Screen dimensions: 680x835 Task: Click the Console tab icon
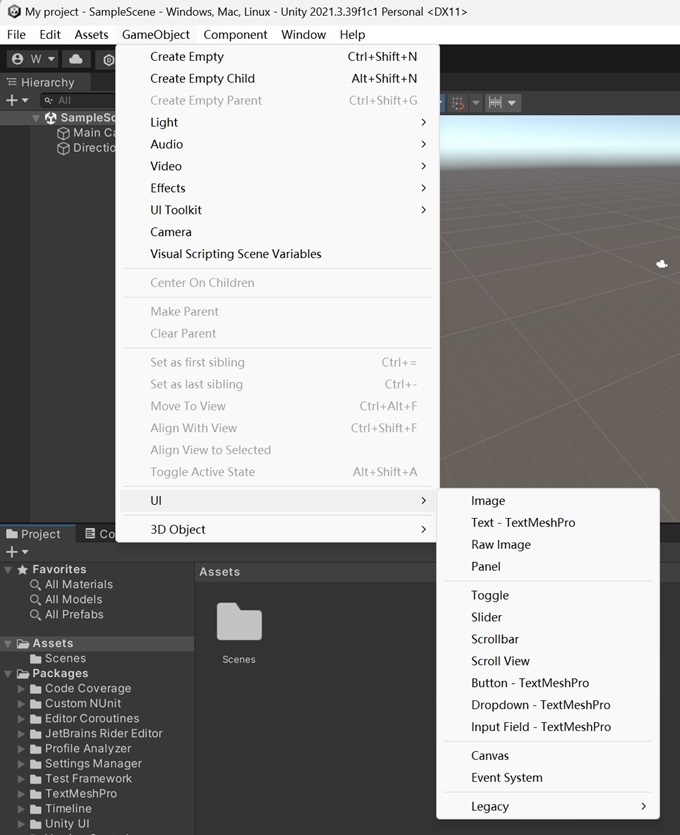(x=91, y=534)
